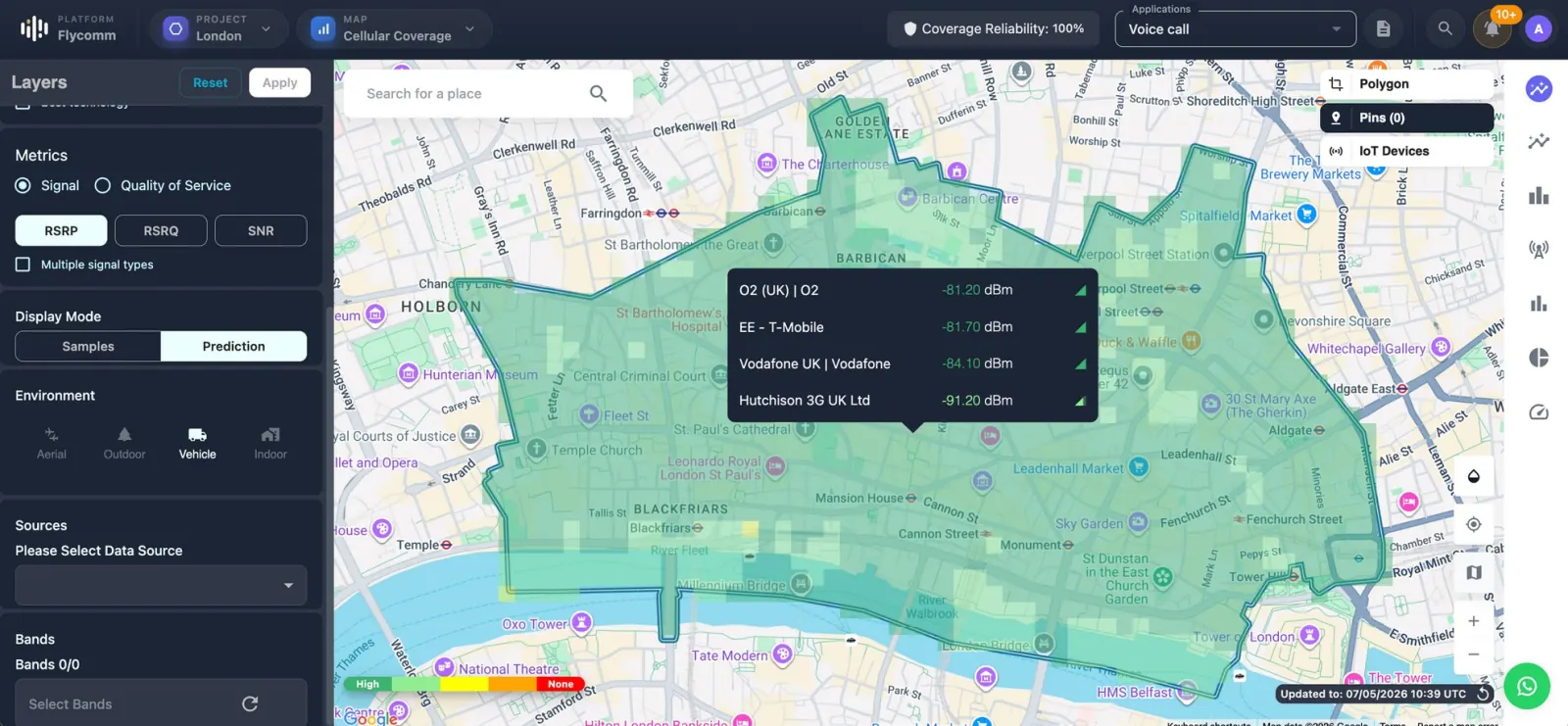Click inside Search for a place field

[x=487, y=93]
